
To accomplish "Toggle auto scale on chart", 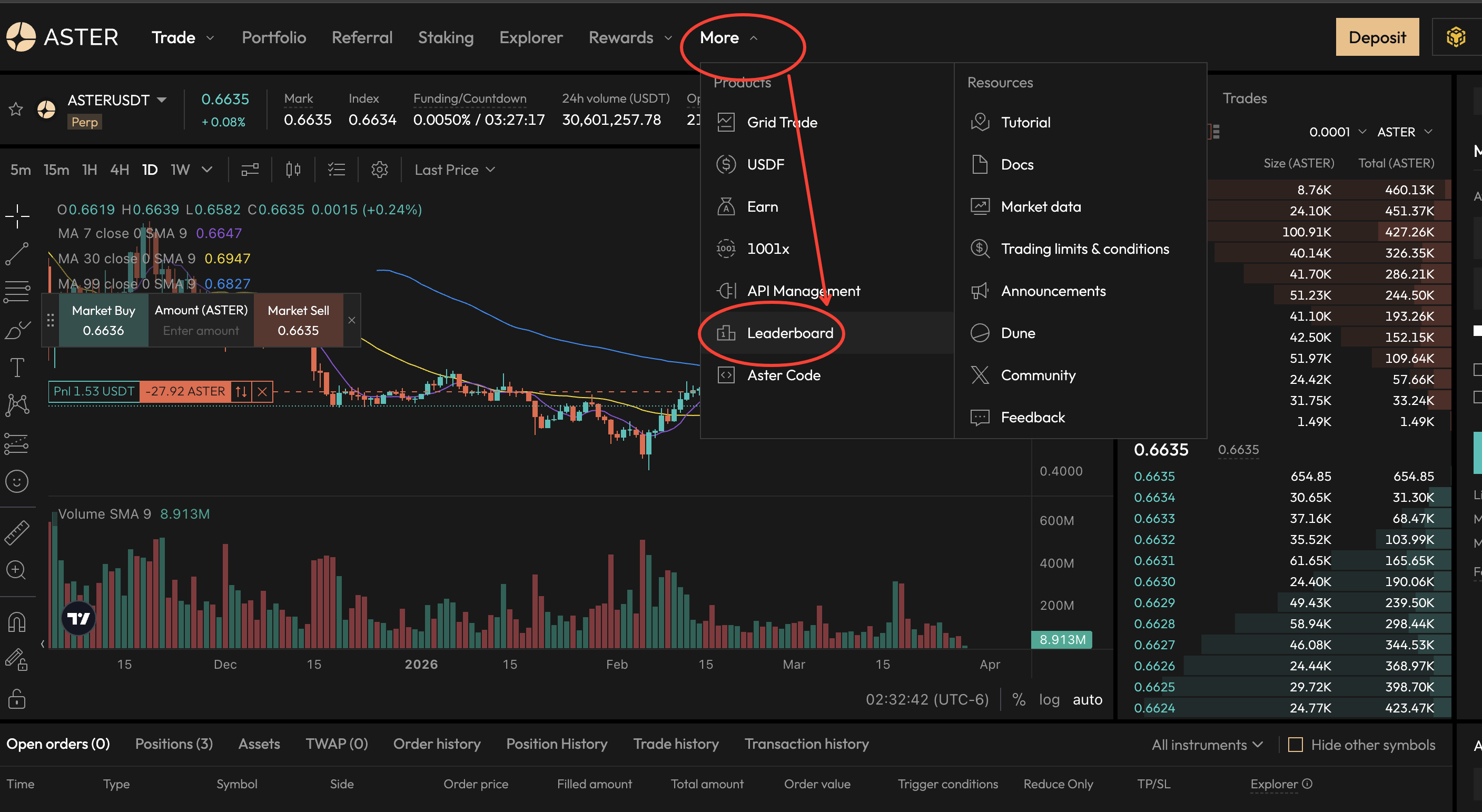I will coord(1087,699).
